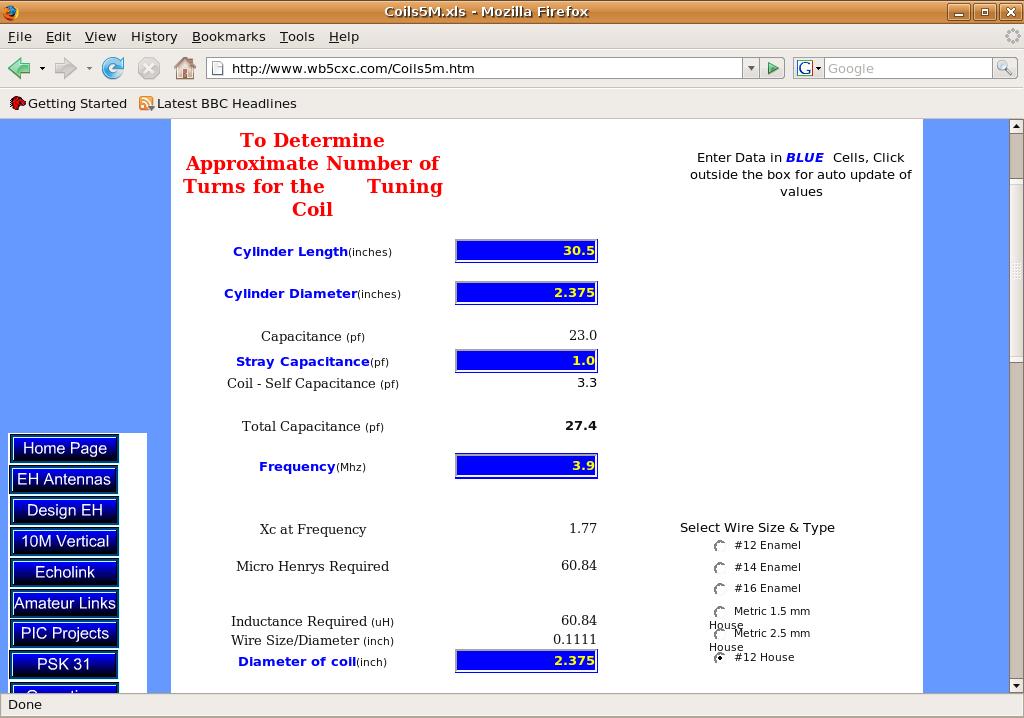The width and height of the screenshot is (1024, 718).
Task: Select the #16 Enamel wire option
Action: (720, 589)
